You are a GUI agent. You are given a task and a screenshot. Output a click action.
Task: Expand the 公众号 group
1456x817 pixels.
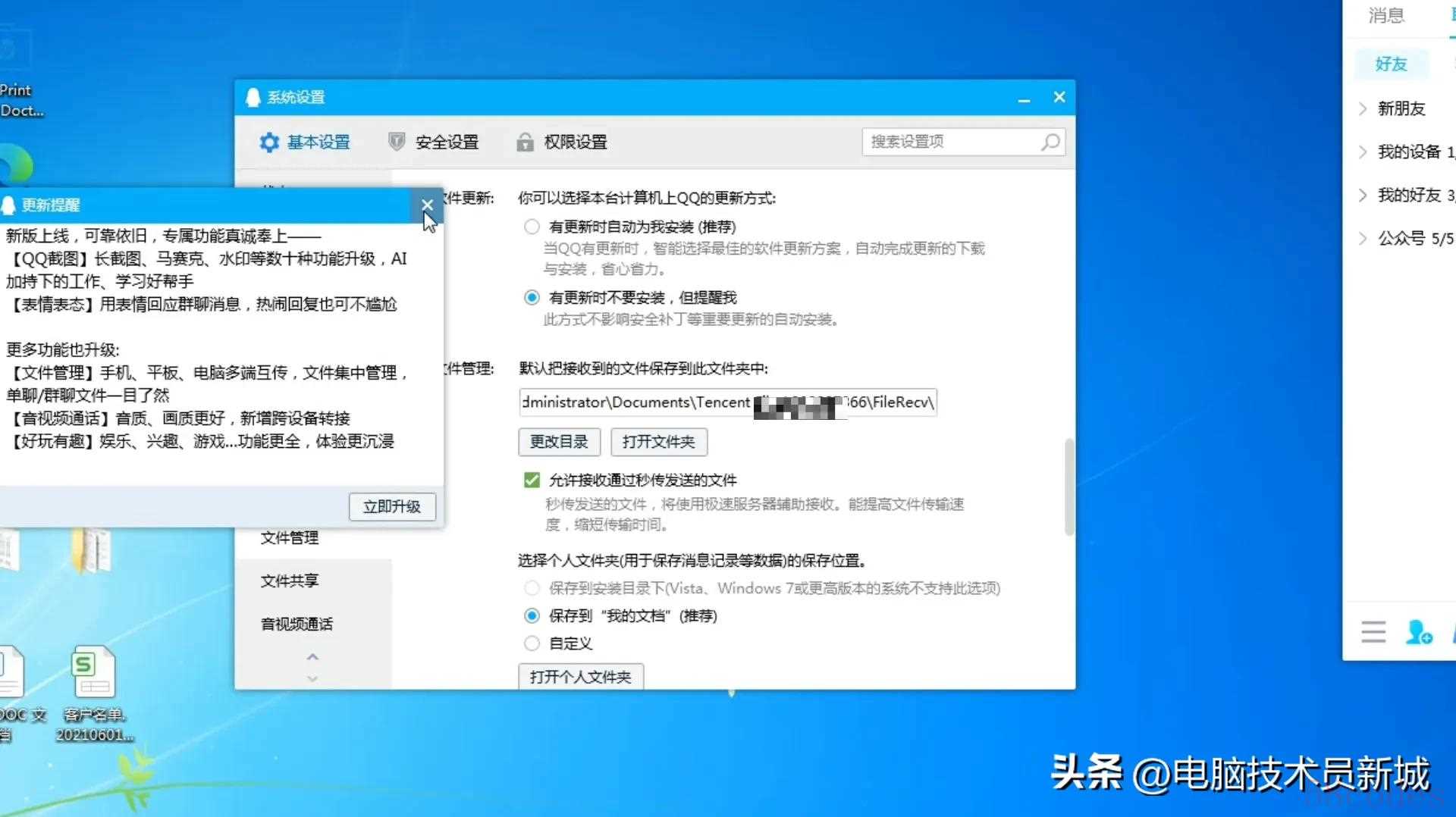click(x=1407, y=238)
